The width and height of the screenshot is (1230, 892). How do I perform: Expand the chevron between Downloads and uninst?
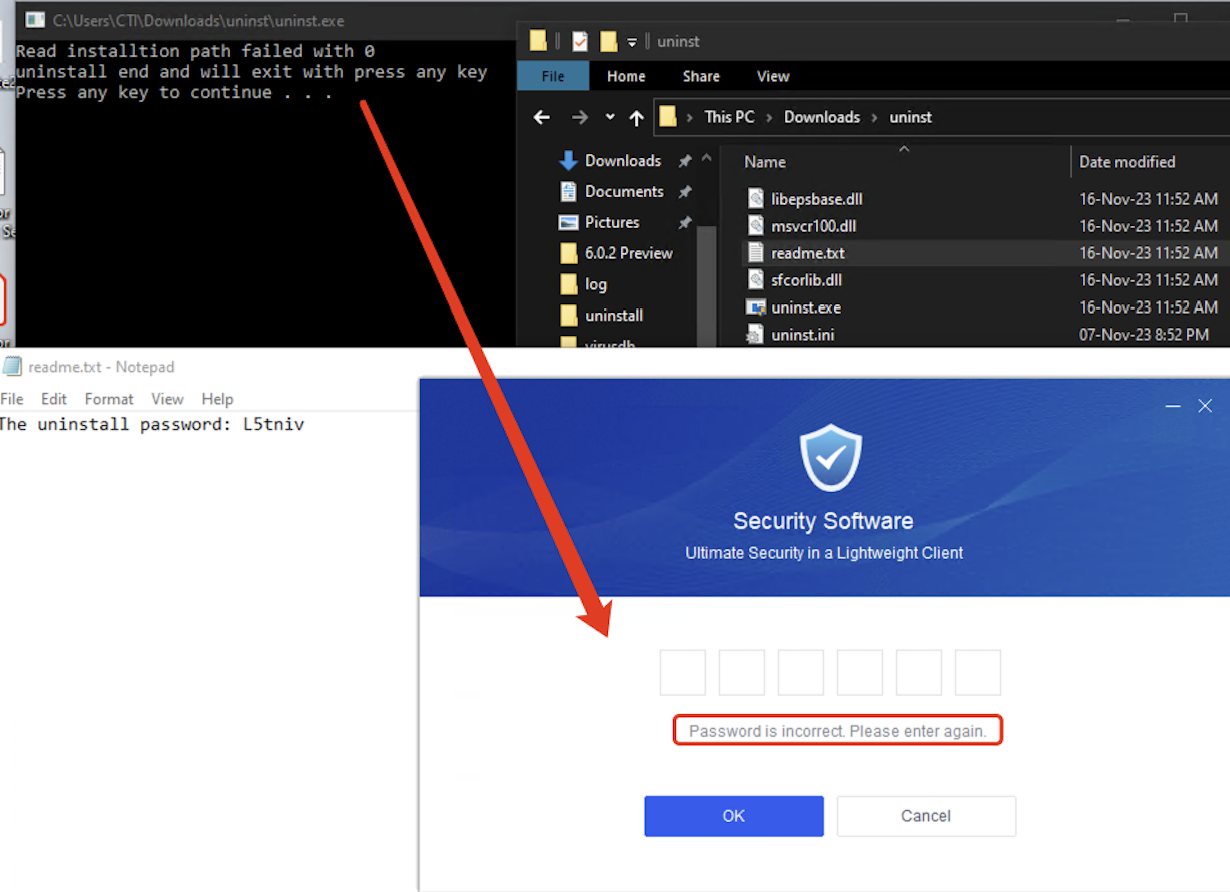875,117
